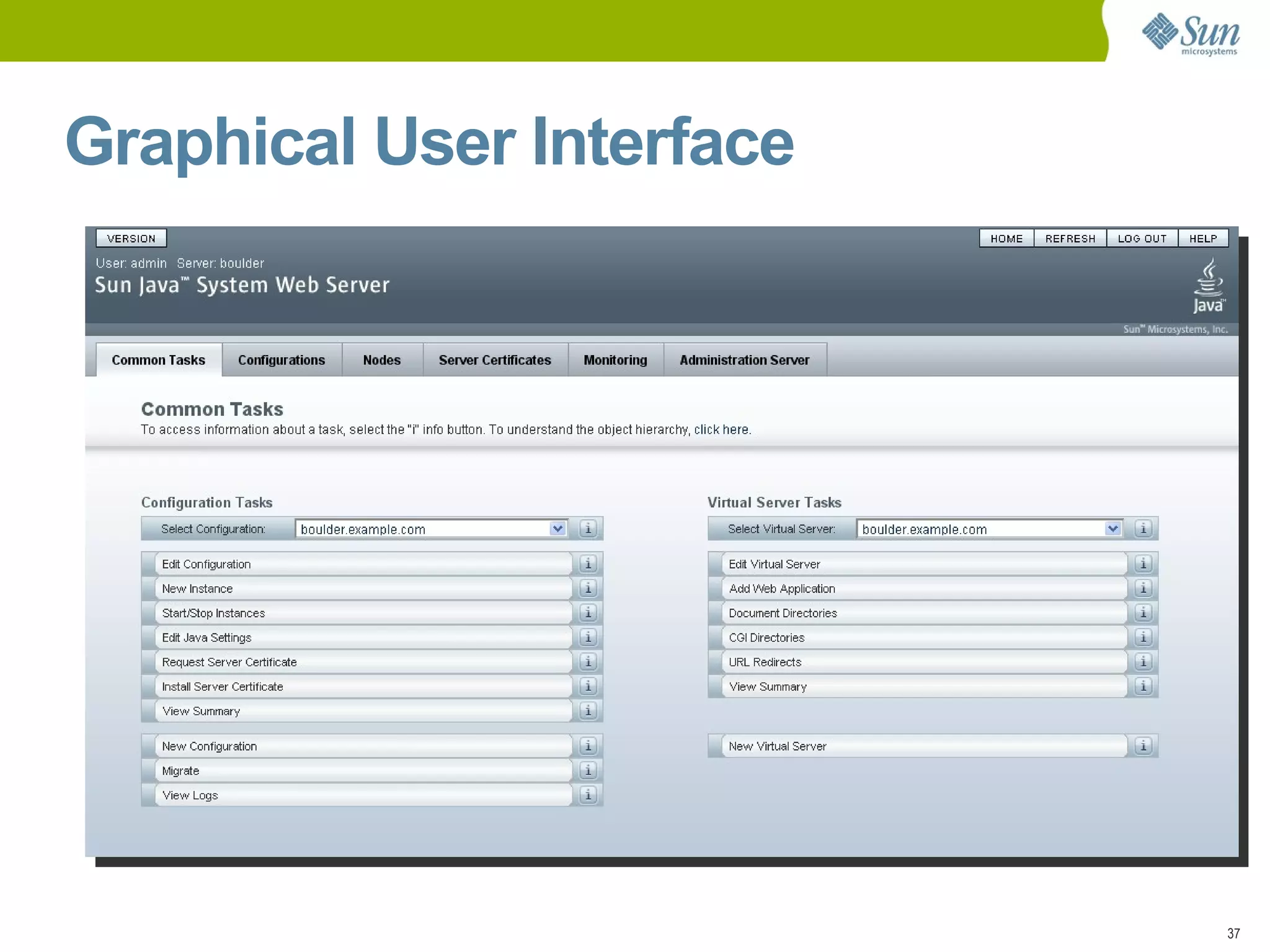
Task: Follow the 'click here' object hierarchy link
Action: 721,430
